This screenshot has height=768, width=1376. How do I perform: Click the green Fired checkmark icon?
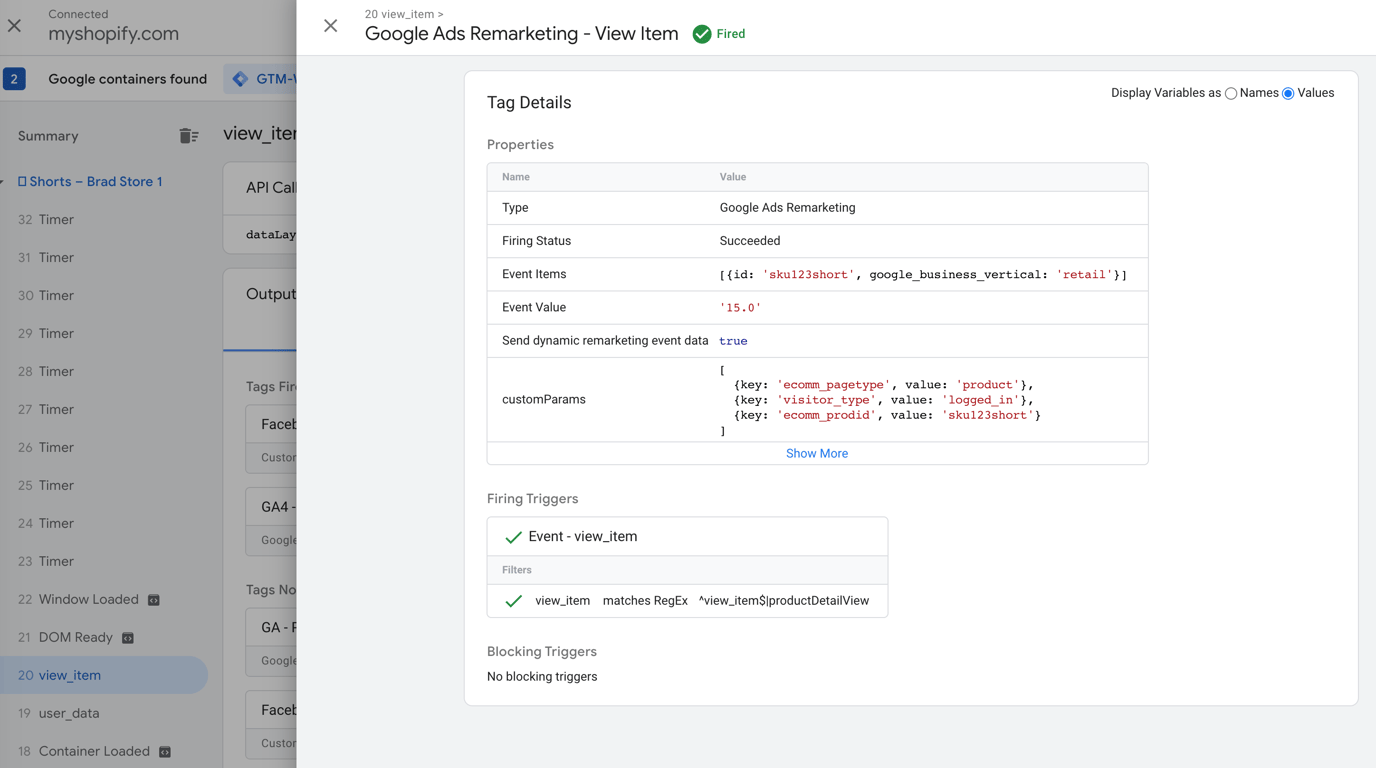coord(702,34)
